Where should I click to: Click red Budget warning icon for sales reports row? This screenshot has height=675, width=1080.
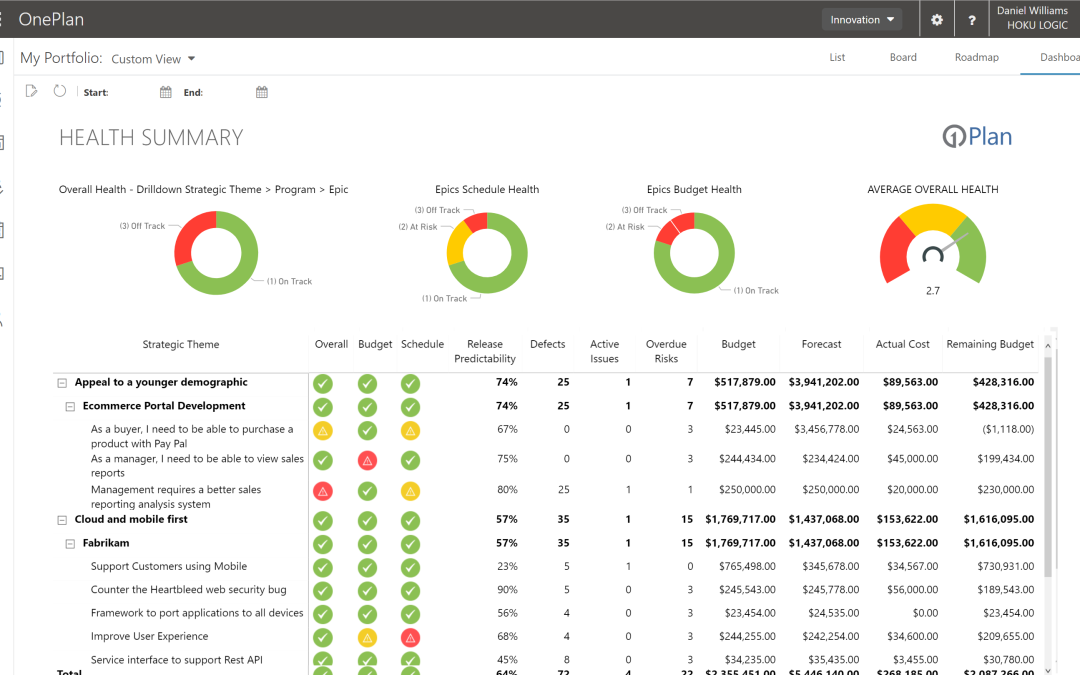367,460
